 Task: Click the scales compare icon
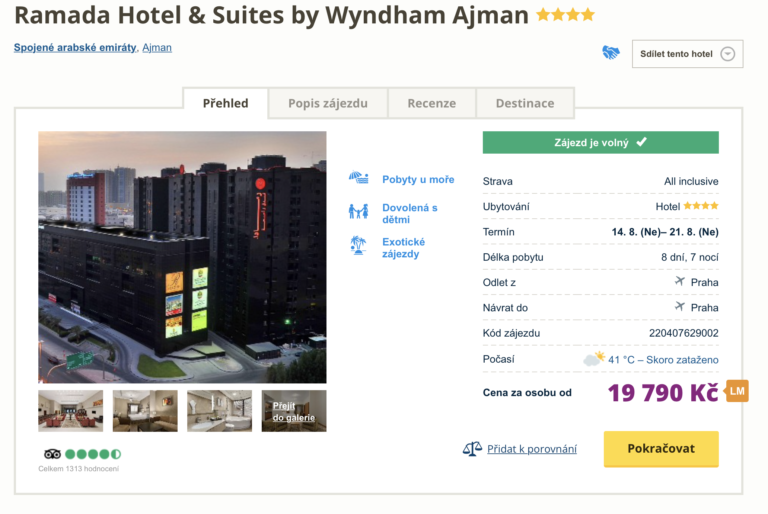pos(472,449)
